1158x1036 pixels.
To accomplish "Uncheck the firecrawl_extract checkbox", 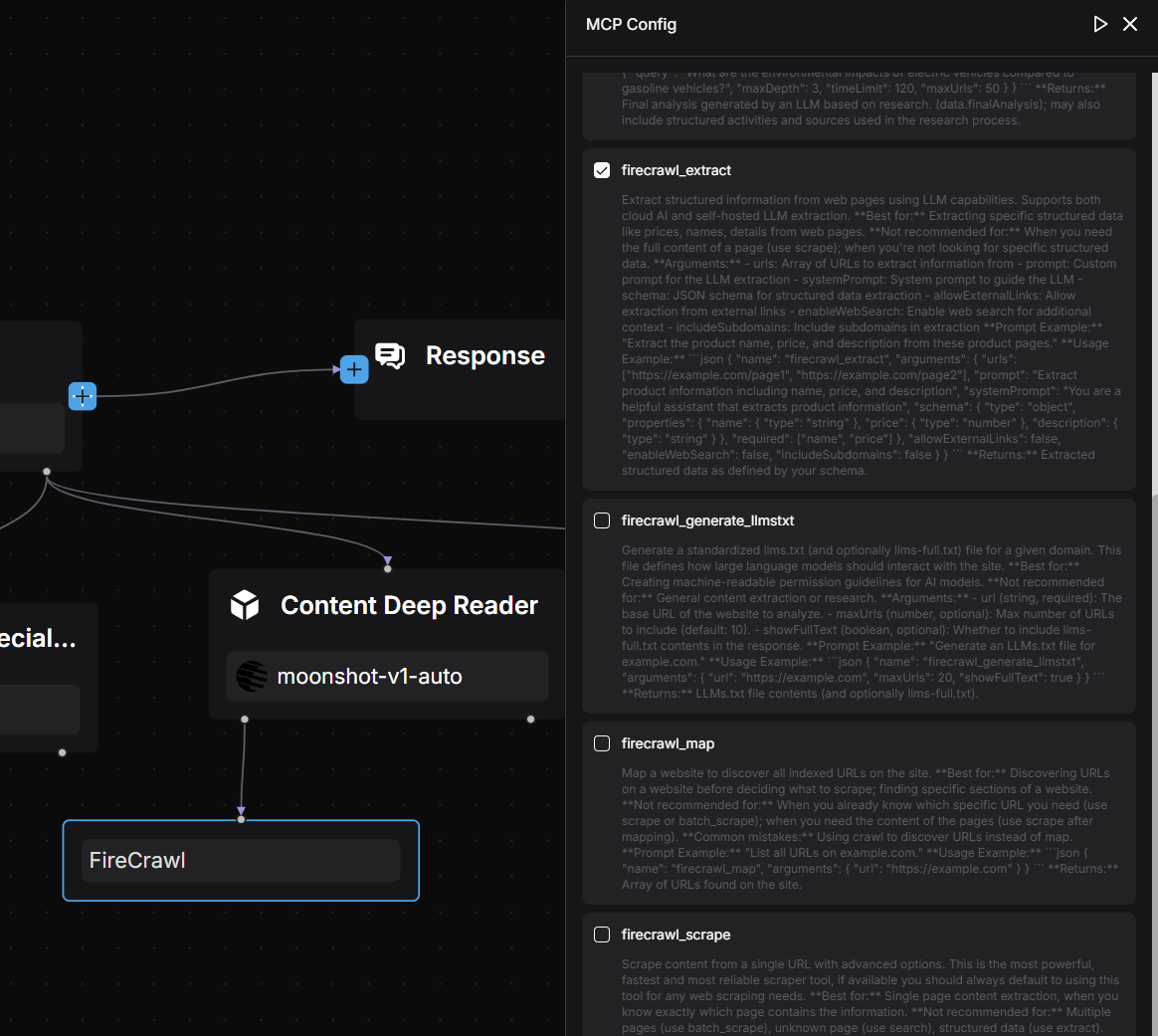I will 601,170.
